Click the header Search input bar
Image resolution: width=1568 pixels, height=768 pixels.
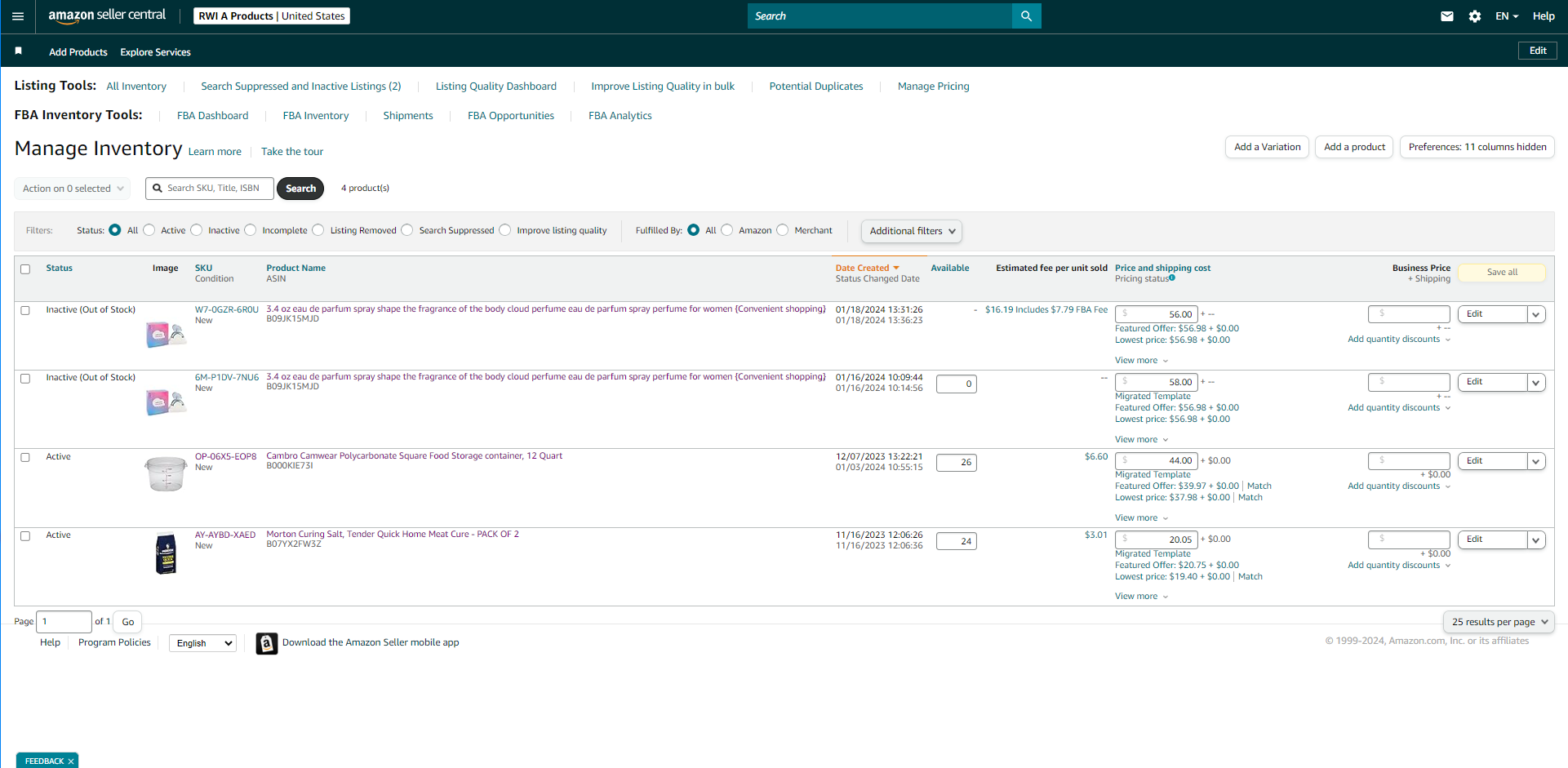(880, 16)
